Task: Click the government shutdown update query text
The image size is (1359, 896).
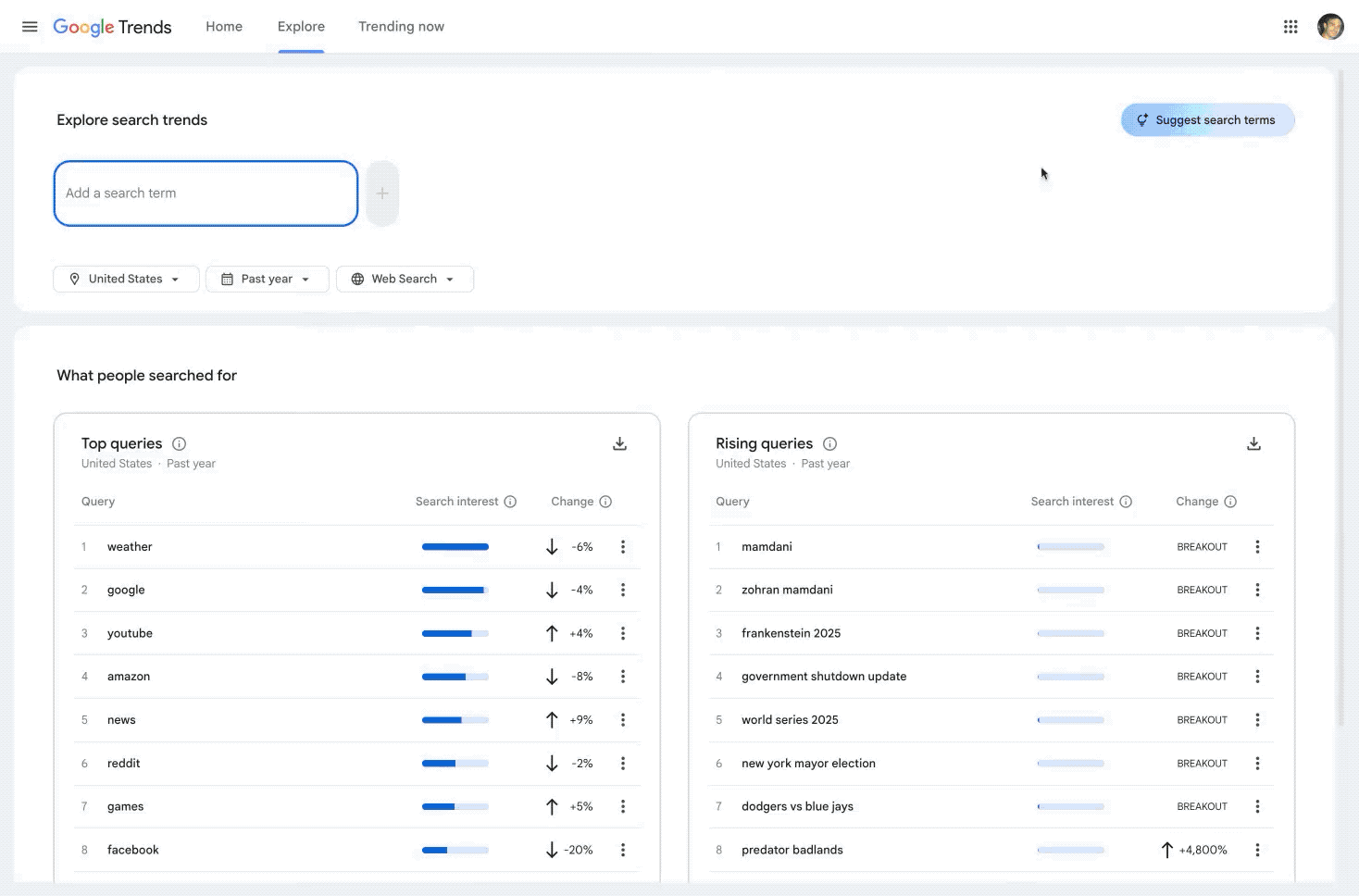Action: (824, 677)
